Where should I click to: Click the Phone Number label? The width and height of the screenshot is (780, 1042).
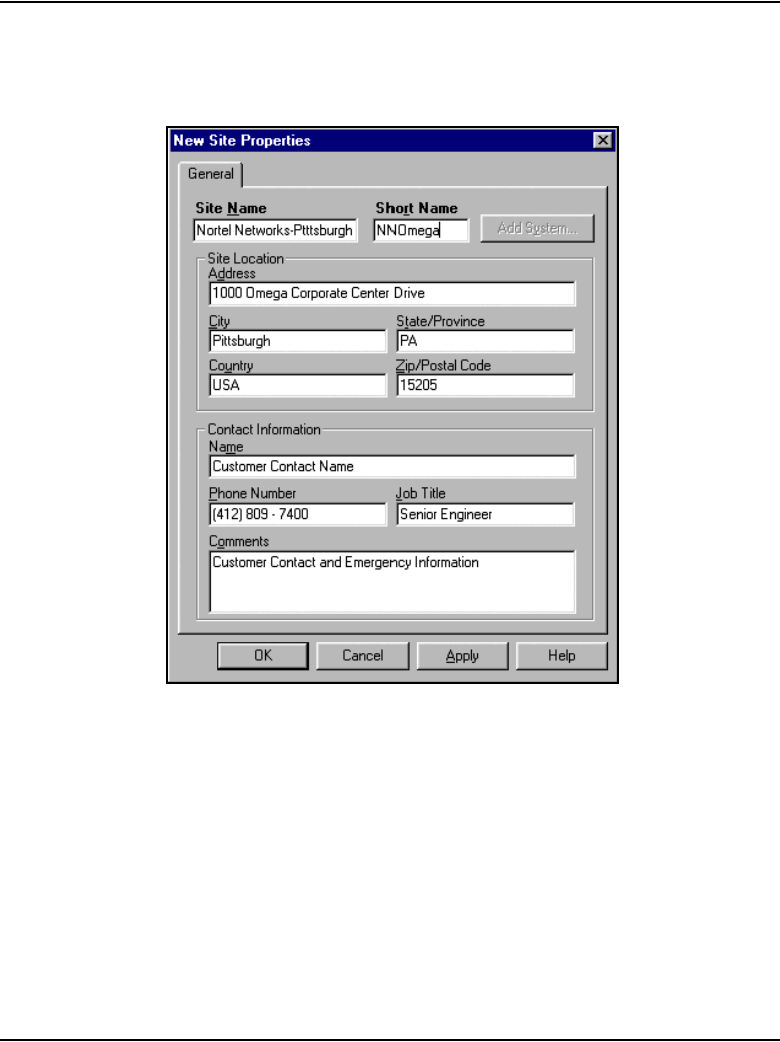tap(252, 493)
